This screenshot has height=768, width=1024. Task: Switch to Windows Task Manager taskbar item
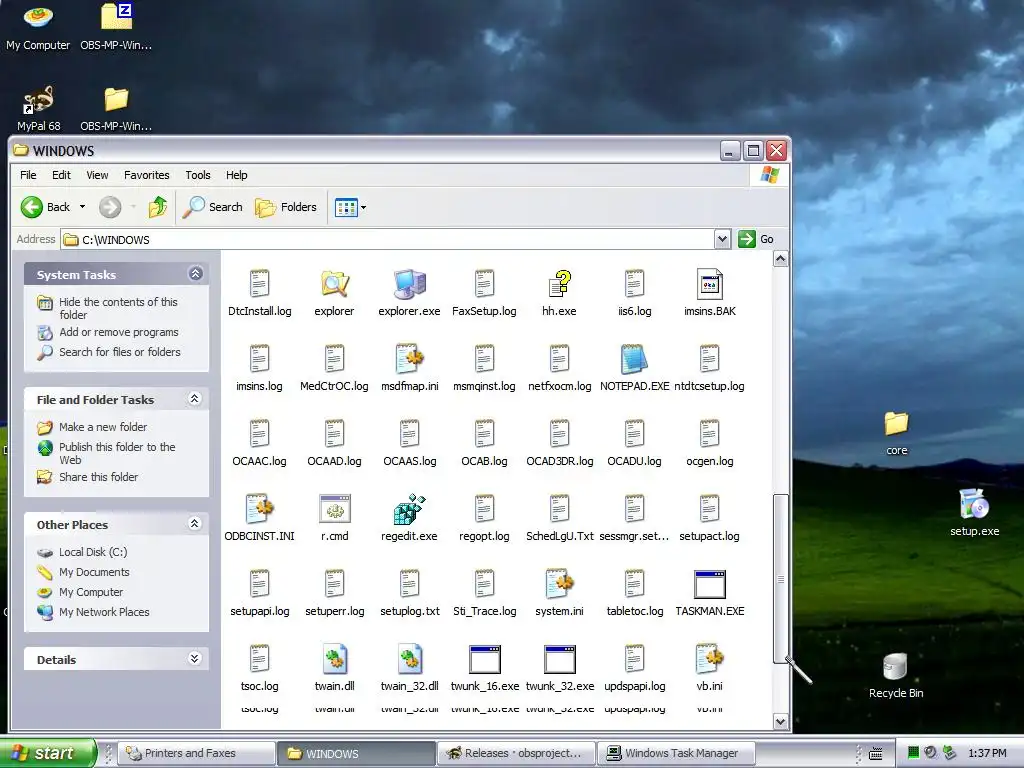click(678, 753)
